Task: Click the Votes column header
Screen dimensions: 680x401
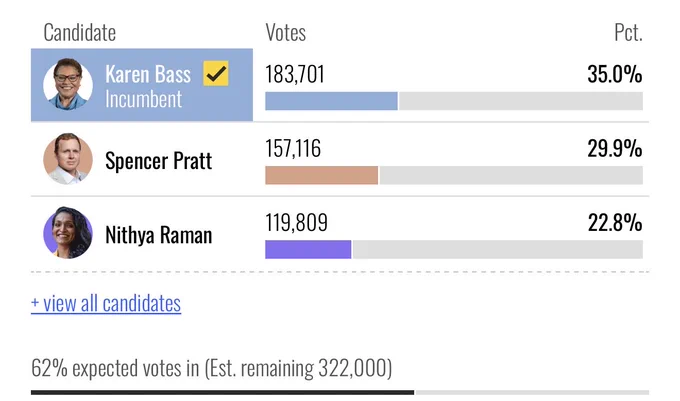Action: coord(286,33)
